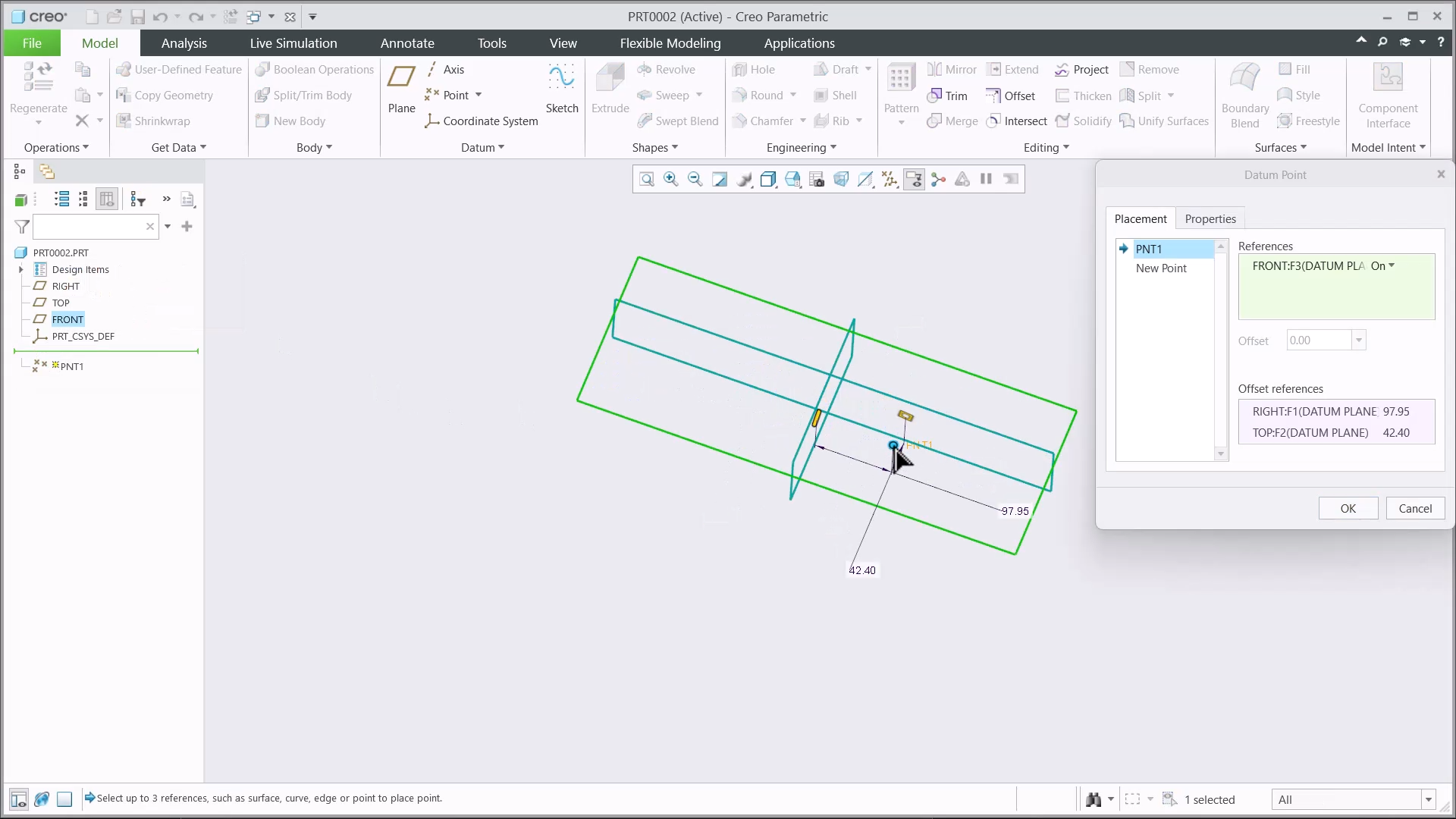Switch to the View ribbon tab
Screen dimensions: 1456x819
[x=563, y=43]
